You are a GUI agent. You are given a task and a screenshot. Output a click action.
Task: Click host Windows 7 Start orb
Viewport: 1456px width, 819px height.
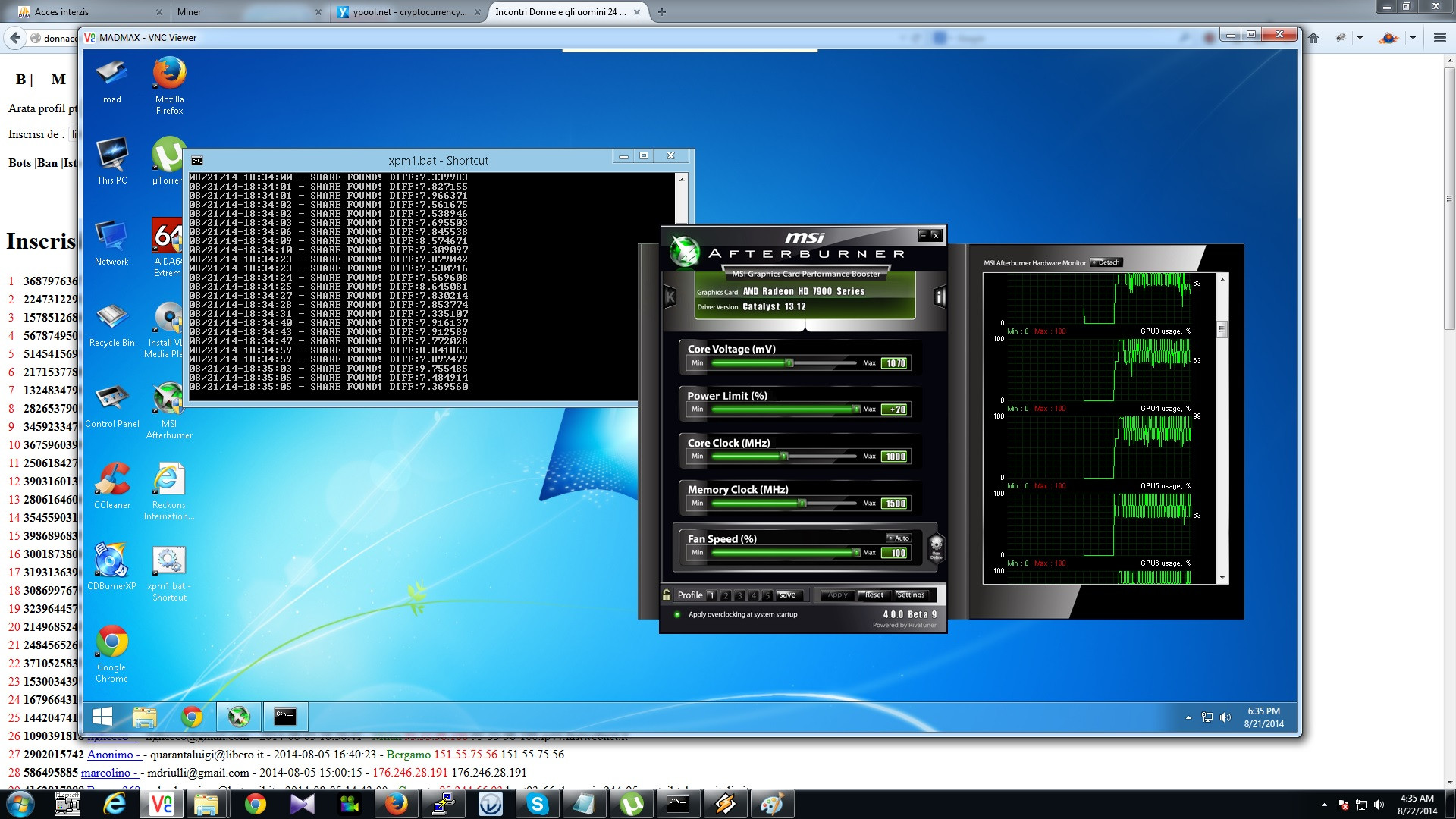pos(20,804)
